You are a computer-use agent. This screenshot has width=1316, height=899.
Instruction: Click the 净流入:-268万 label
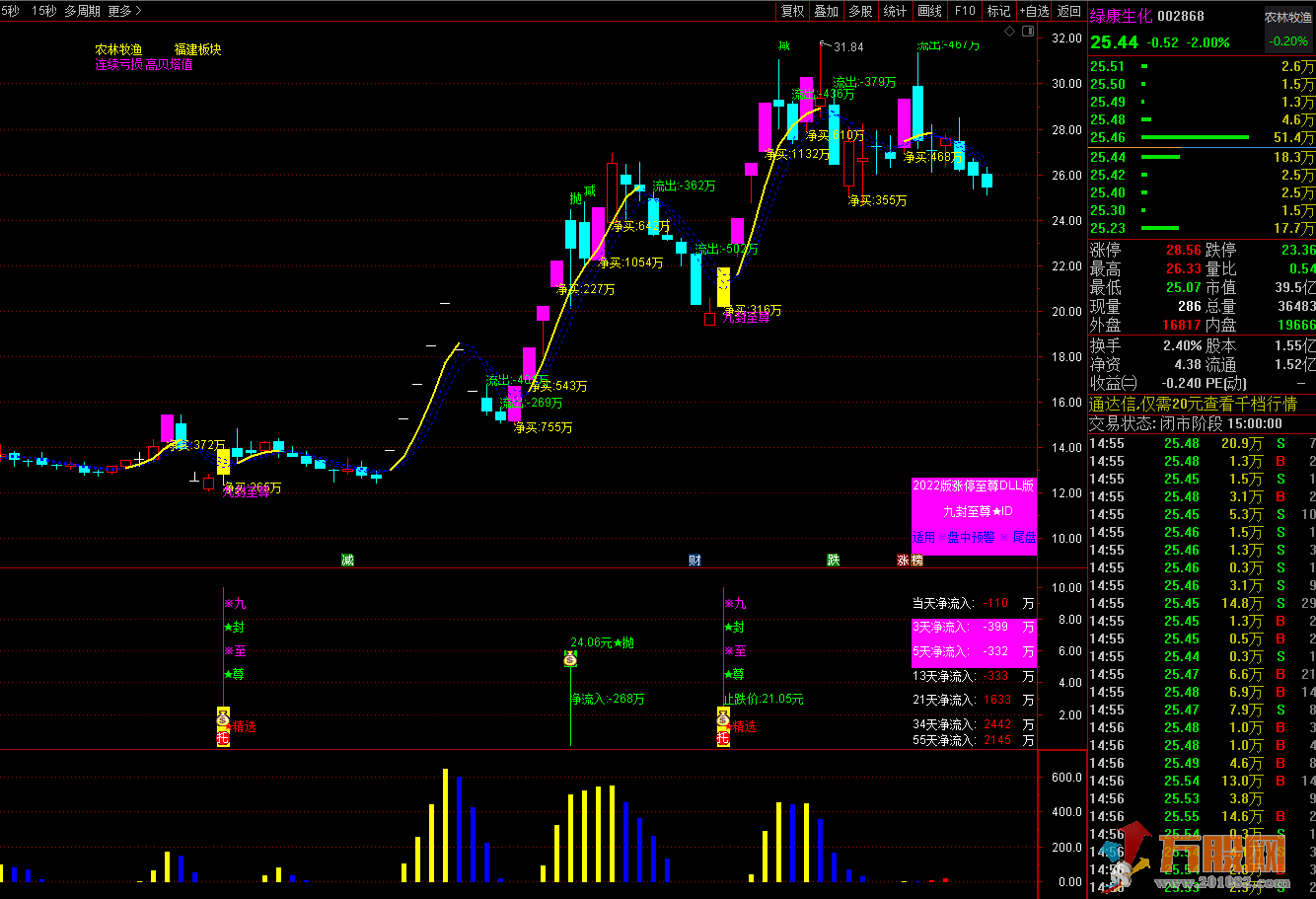tap(608, 699)
